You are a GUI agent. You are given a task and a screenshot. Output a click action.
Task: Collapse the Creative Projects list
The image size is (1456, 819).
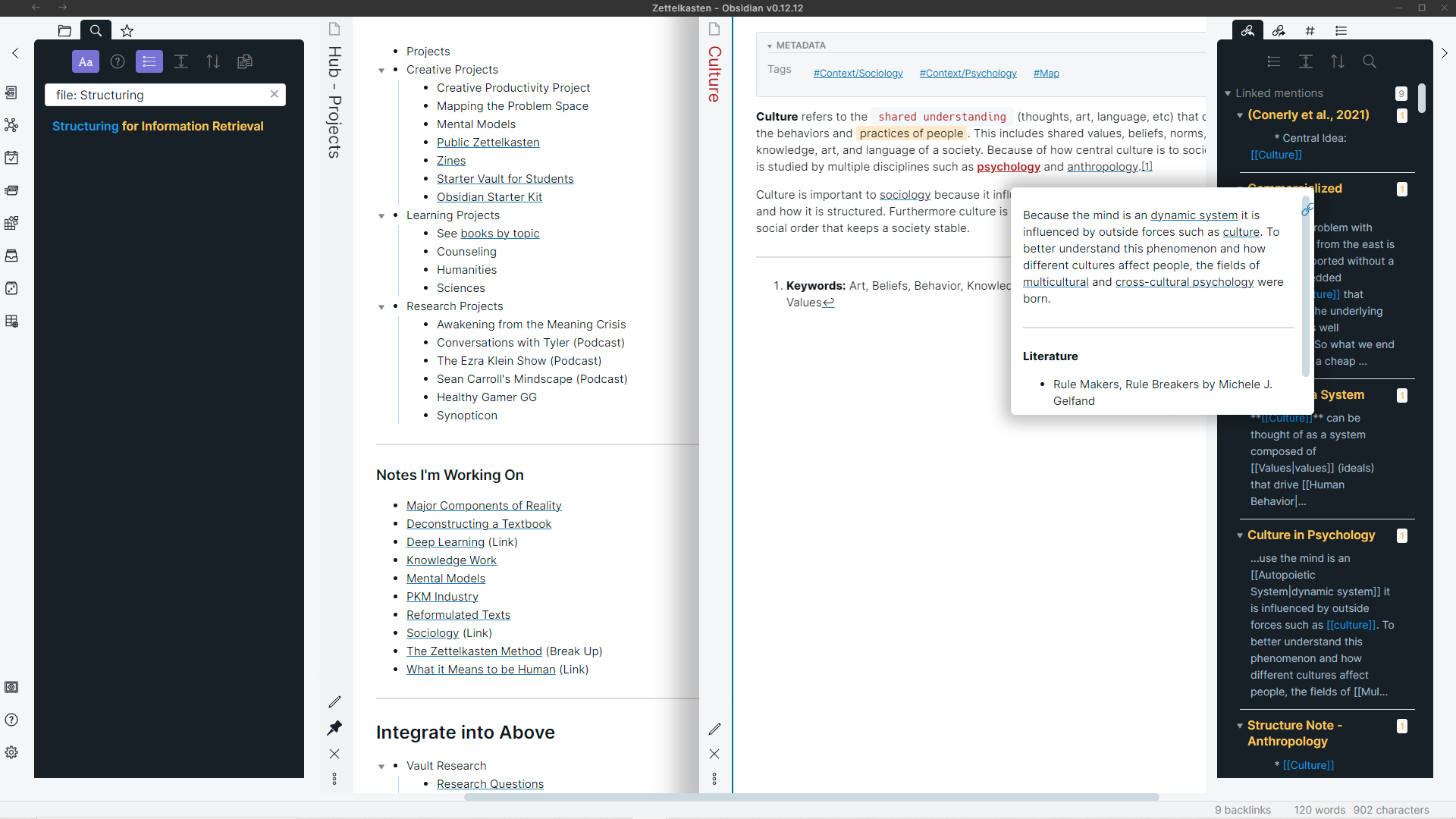point(381,71)
